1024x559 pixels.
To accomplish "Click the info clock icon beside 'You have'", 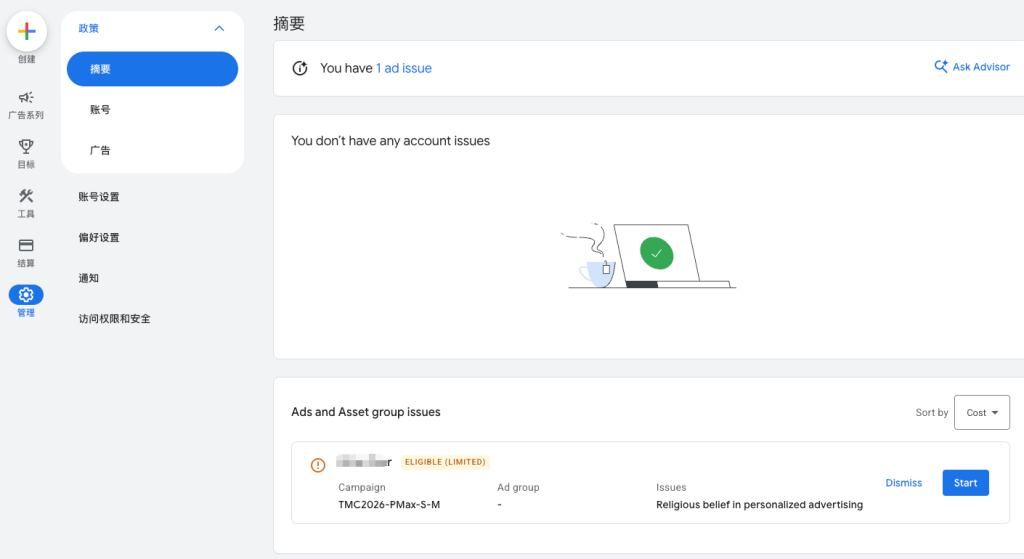I will click(x=300, y=68).
